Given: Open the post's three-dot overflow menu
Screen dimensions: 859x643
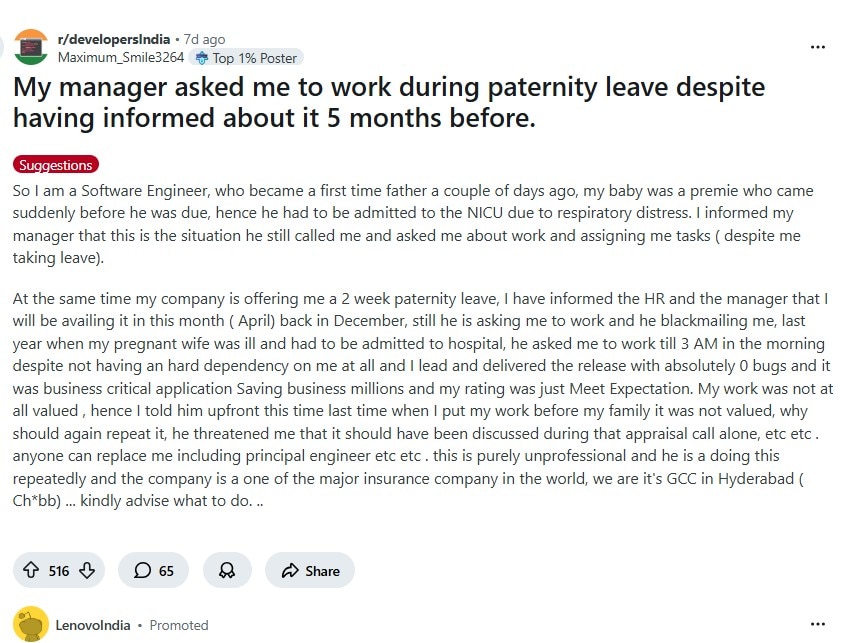Looking at the screenshot, I should pos(818,47).
